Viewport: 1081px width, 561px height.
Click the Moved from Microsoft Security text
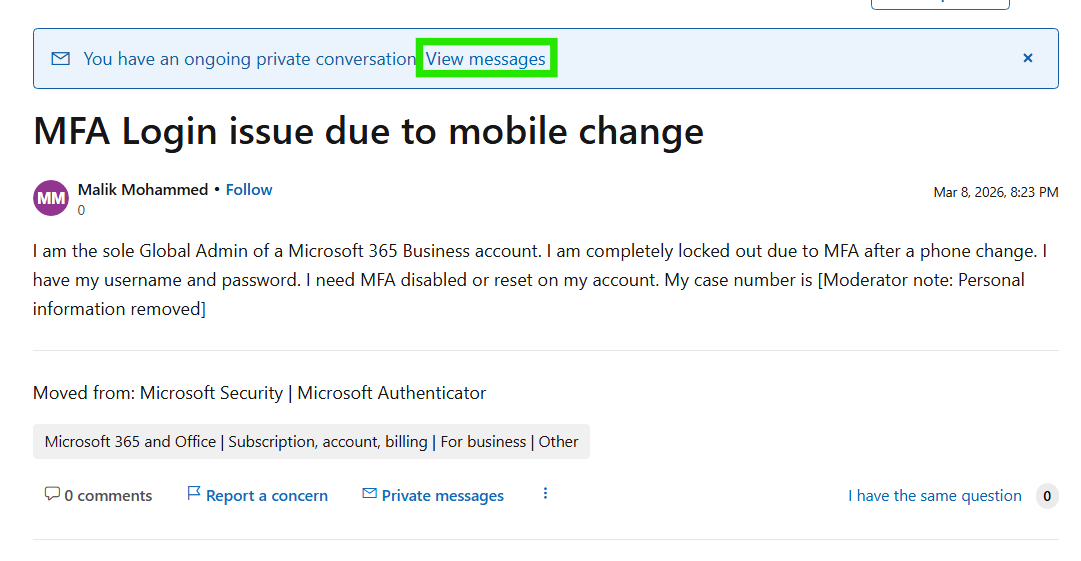259,393
